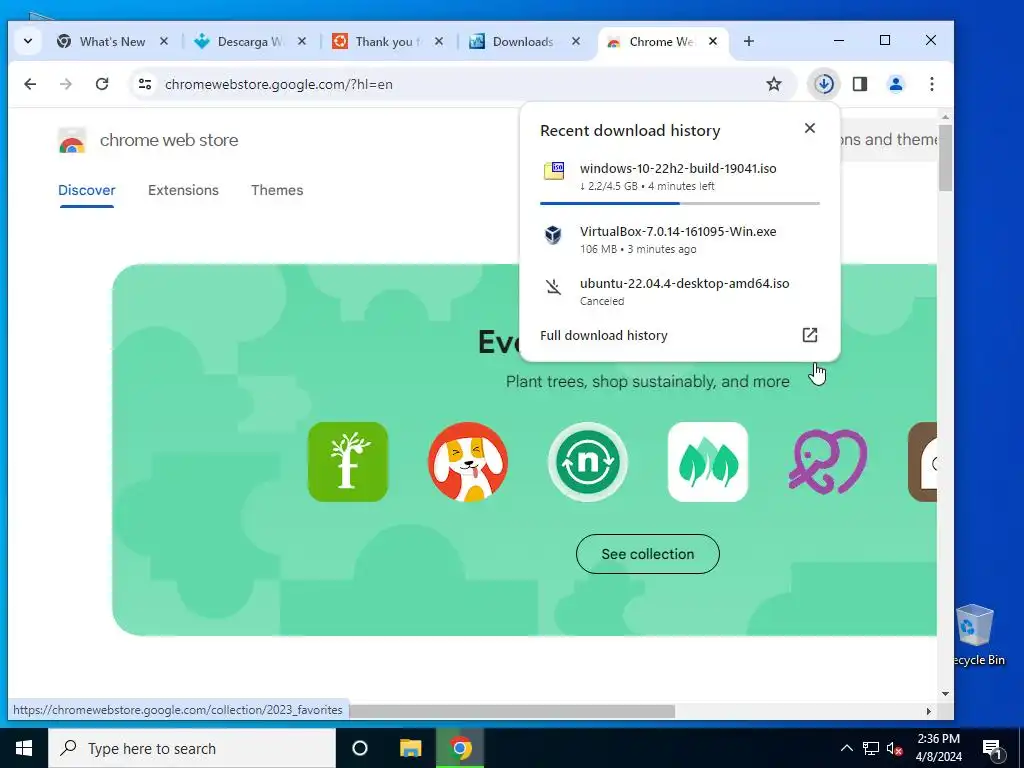The image size is (1024, 768).
Task: Open the green leaves extension icon
Action: pyautogui.click(x=708, y=462)
